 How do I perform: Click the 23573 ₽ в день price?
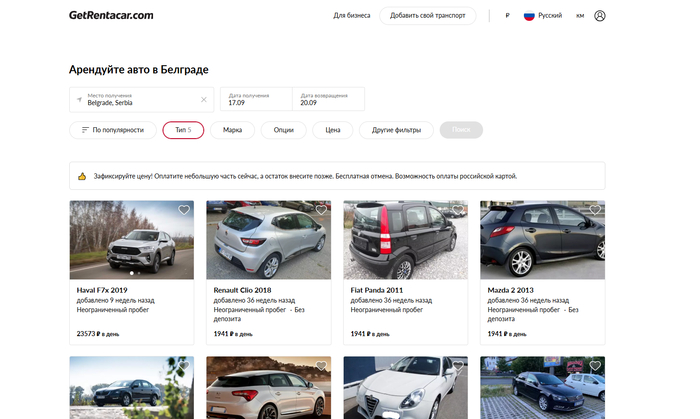coord(98,334)
